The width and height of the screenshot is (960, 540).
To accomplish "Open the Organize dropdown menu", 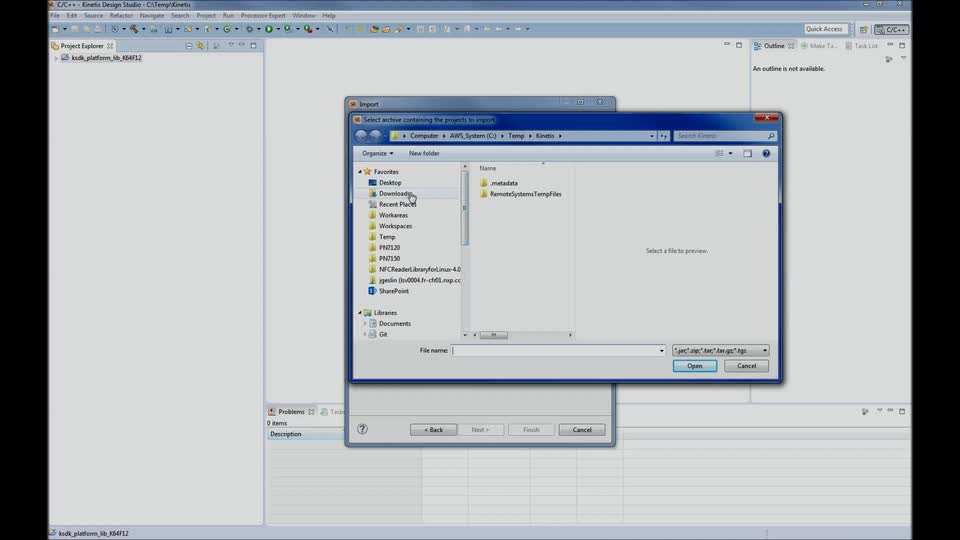I will pos(377,153).
